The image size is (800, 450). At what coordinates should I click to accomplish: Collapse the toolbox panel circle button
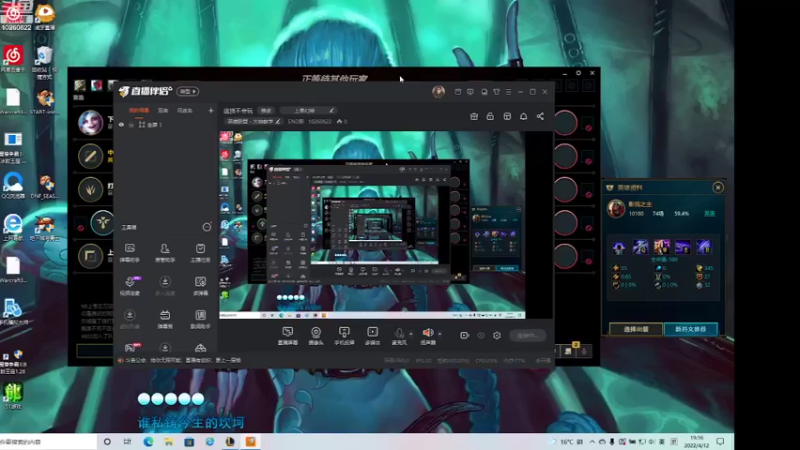(207, 227)
